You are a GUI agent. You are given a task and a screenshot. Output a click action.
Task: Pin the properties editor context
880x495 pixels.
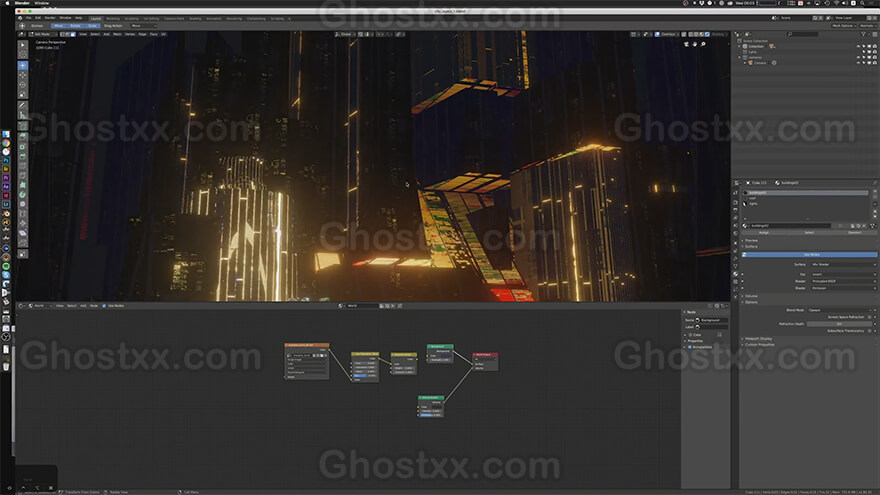click(874, 183)
